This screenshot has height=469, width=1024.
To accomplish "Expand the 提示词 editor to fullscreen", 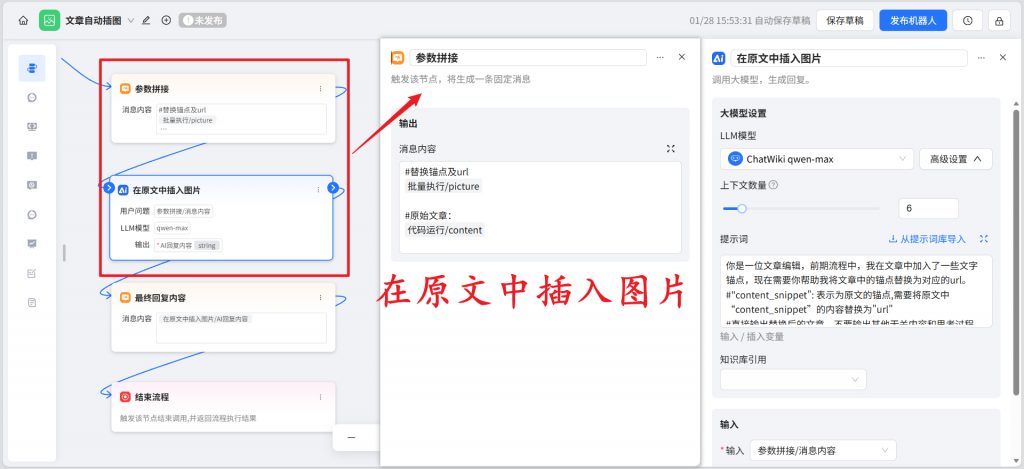I will pos(984,239).
